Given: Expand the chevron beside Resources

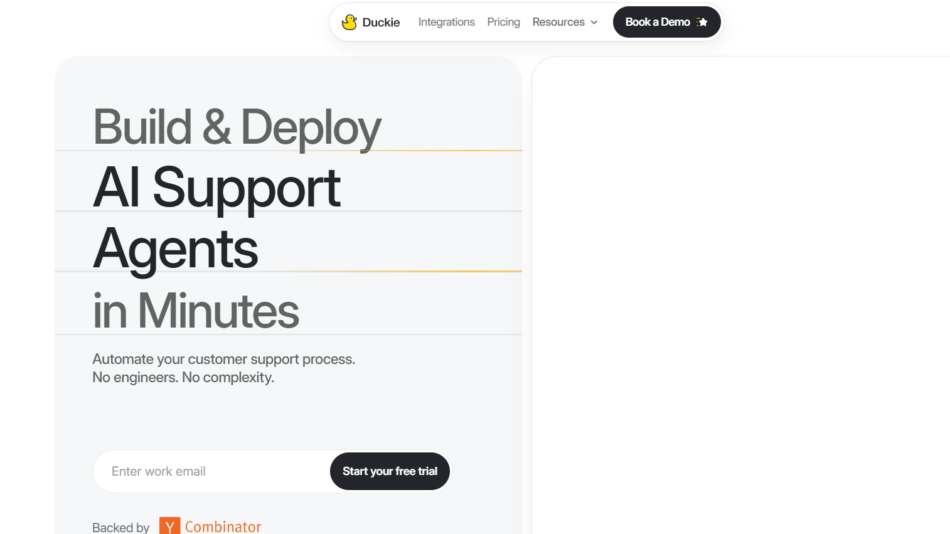Looking at the screenshot, I should pyautogui.click(x=594, y=22).
